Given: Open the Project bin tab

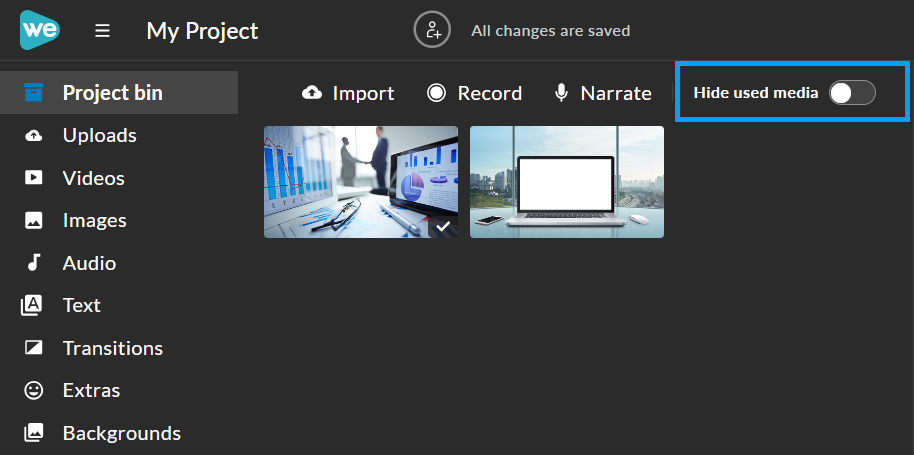Looking at the screenshot, I should coord(119,93).
